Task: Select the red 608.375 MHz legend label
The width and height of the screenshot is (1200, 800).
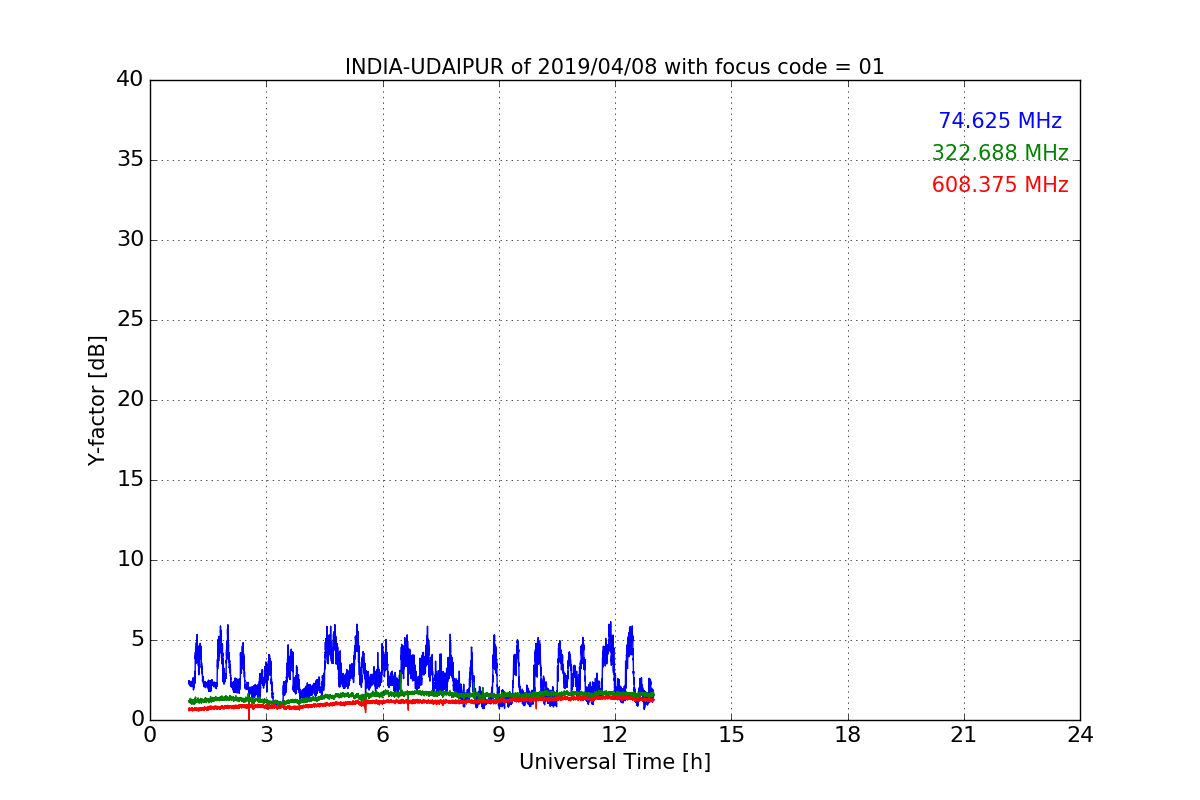Action: pyautogui.click(x=999, y=185)
